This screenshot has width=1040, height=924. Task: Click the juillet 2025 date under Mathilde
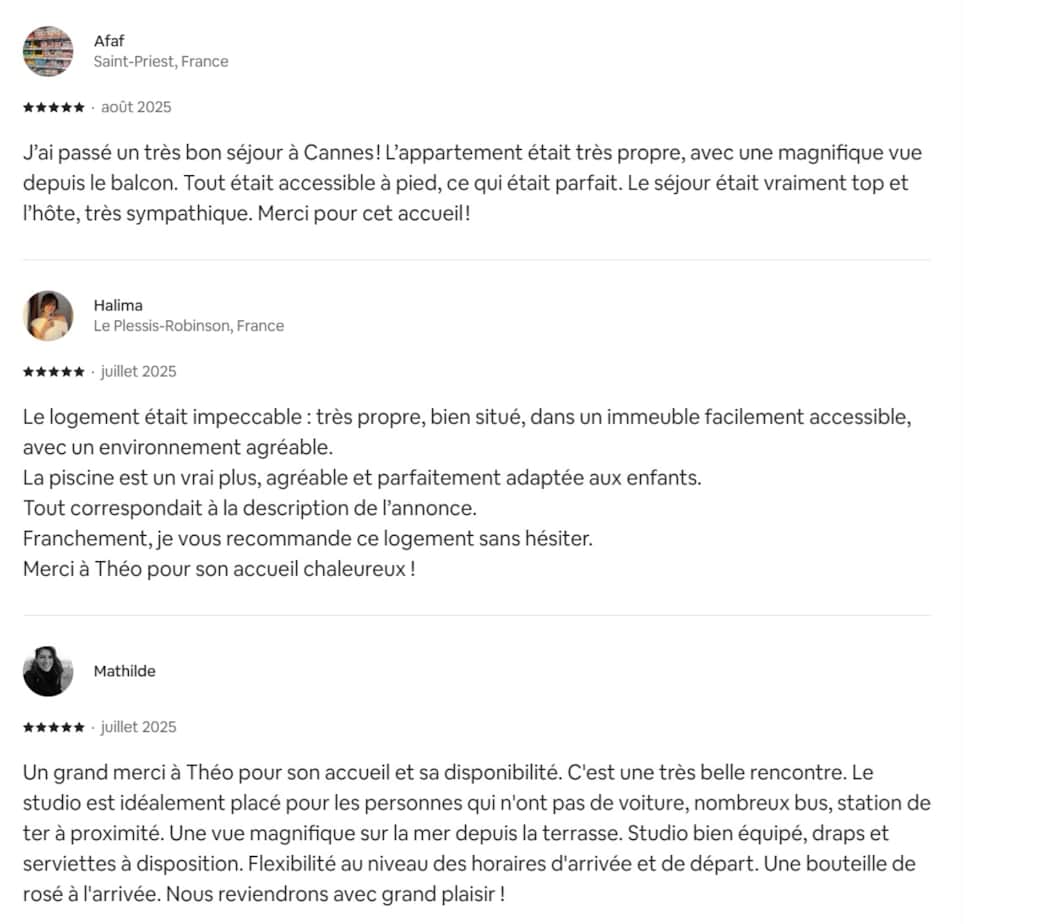coord(138,727)
